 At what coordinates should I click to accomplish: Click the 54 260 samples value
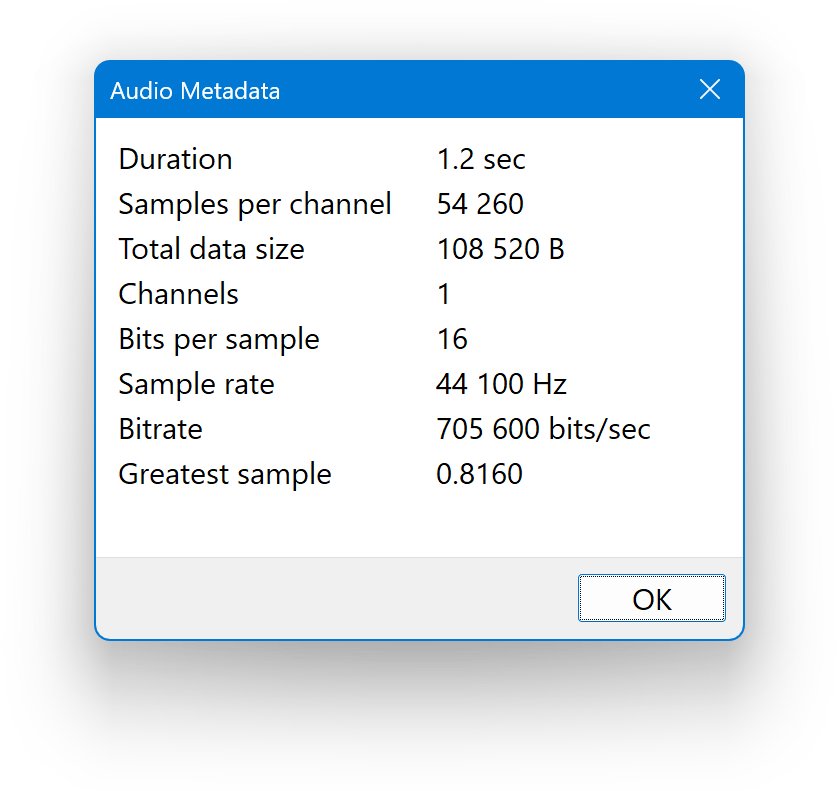480,204
